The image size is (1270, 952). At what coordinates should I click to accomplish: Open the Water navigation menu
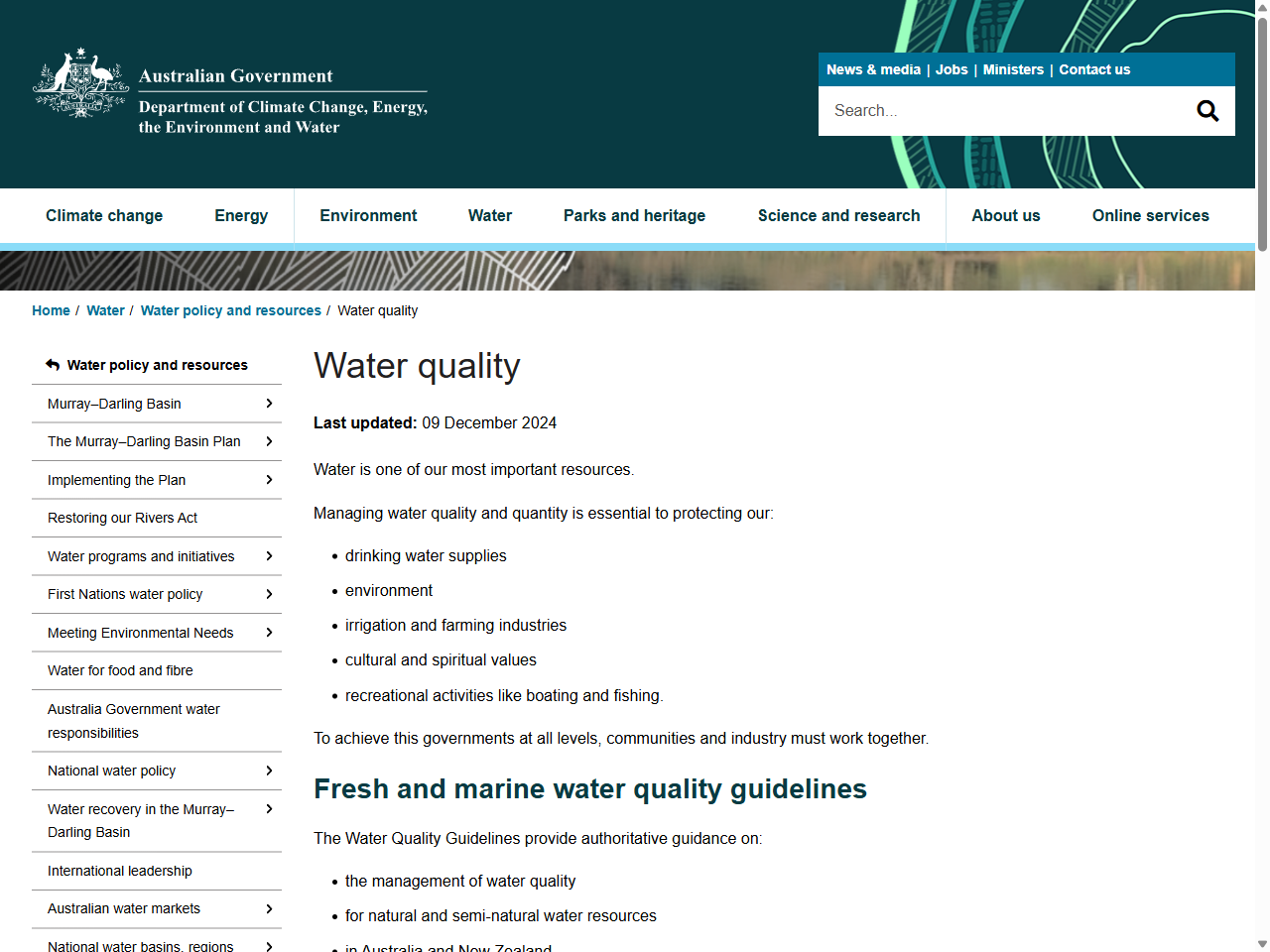(x=489, y=215)
